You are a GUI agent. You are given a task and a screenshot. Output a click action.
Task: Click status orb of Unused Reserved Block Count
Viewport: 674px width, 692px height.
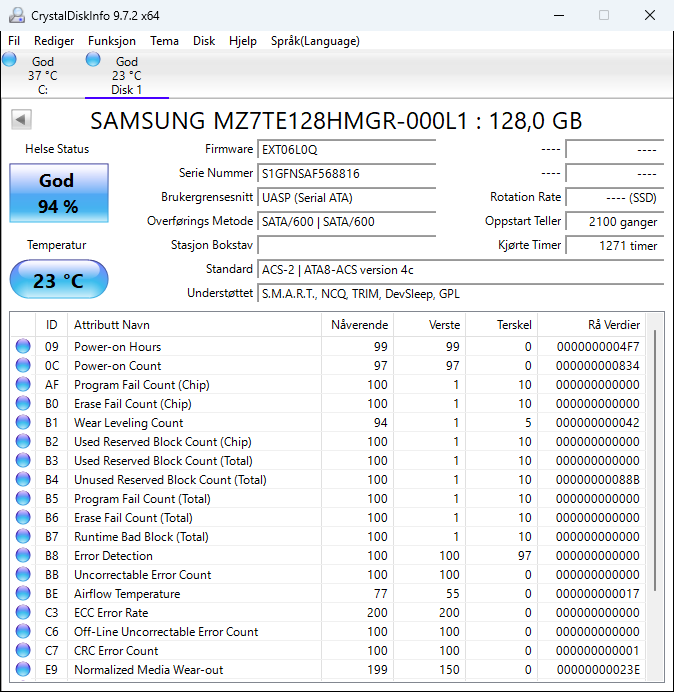coord(23,479)
